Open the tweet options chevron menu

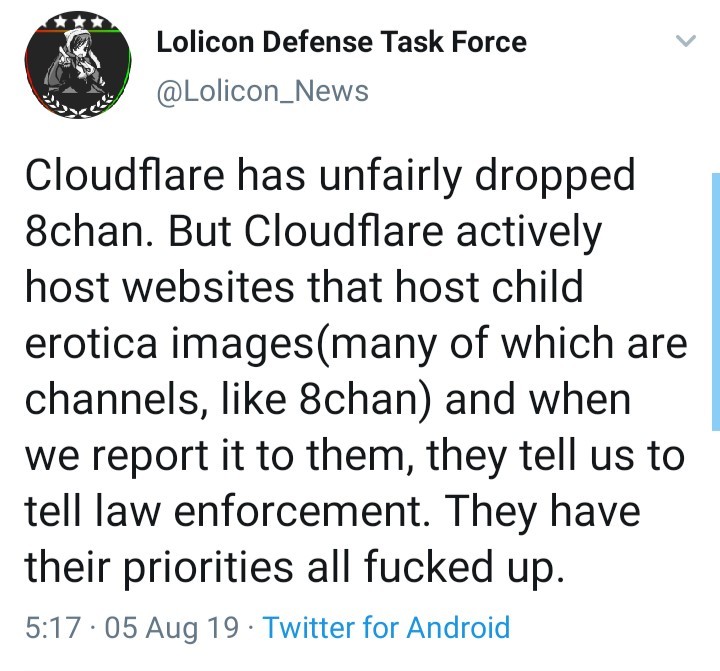(x=686, y=41)
